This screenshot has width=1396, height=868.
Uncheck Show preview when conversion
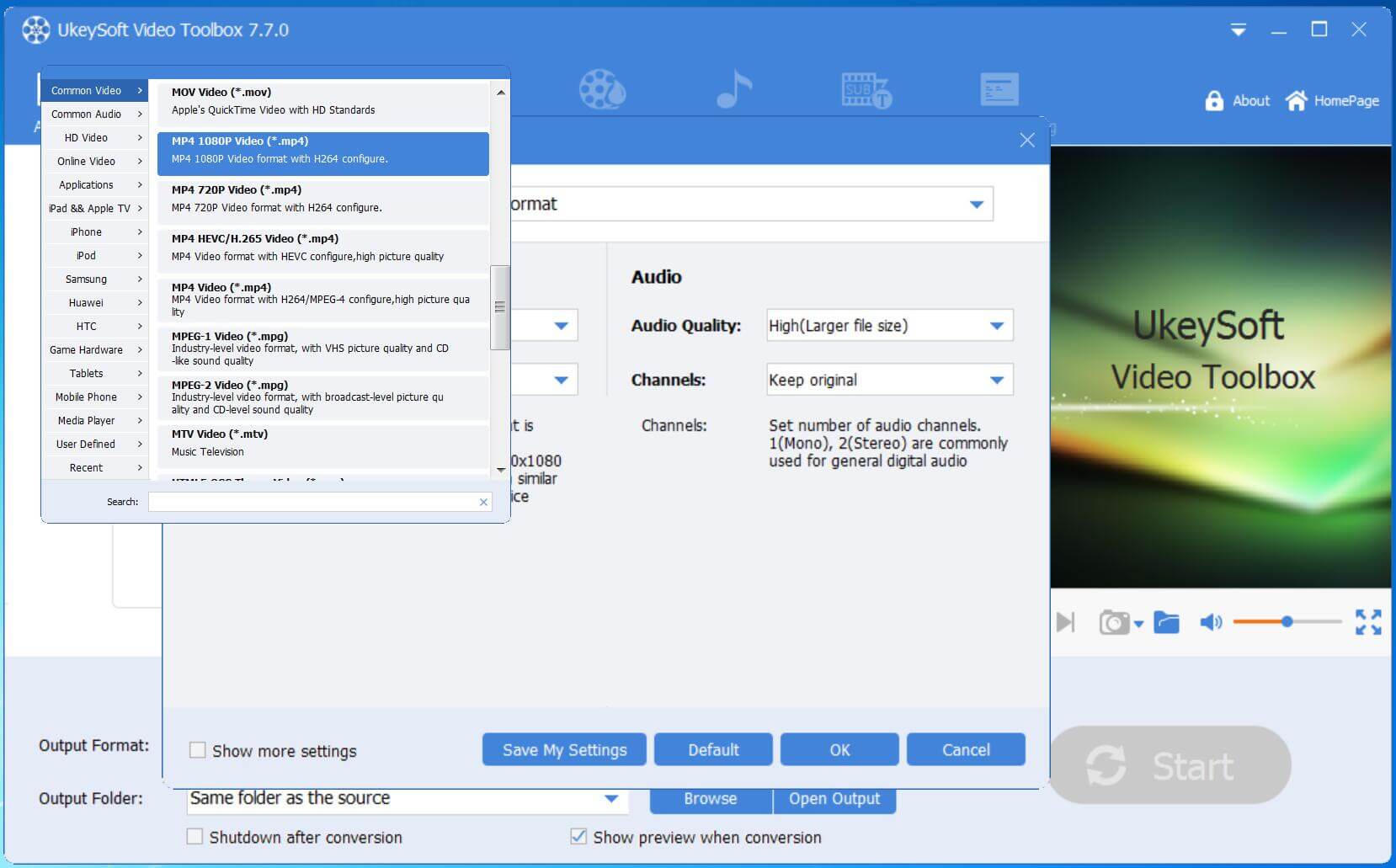point(578,837)
